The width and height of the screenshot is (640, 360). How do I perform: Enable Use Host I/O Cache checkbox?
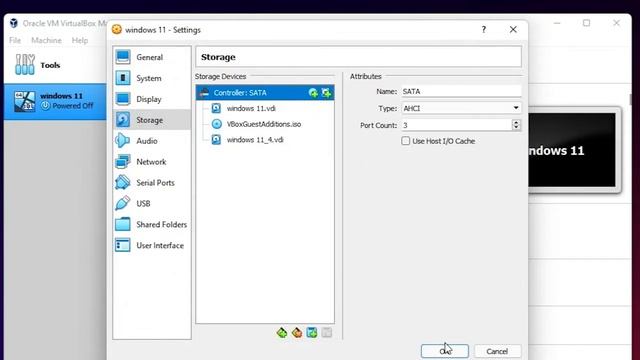click(x=405, y=141)
